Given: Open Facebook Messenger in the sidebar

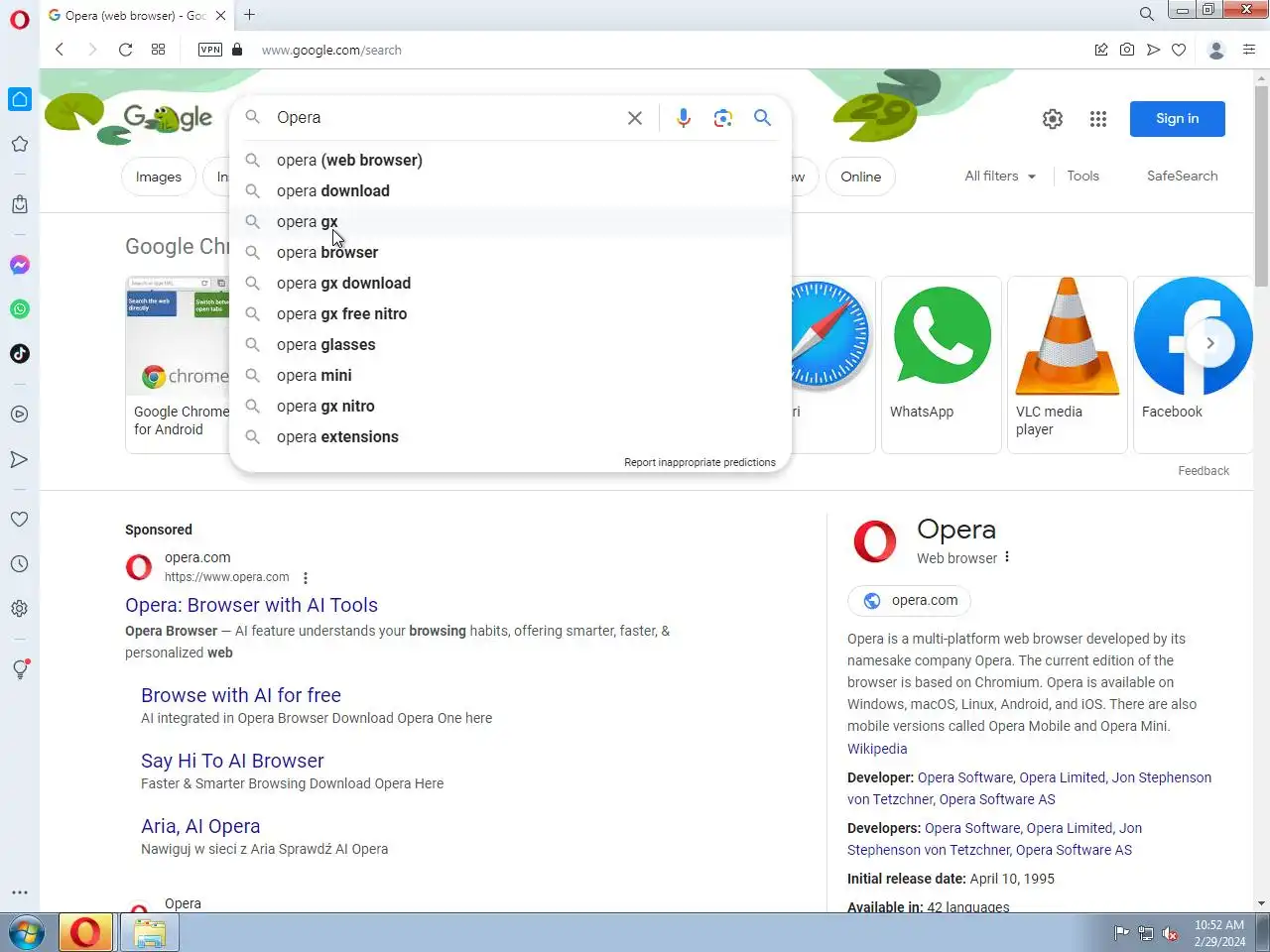Looking at the screenshot, I should [x=20, y=265].
